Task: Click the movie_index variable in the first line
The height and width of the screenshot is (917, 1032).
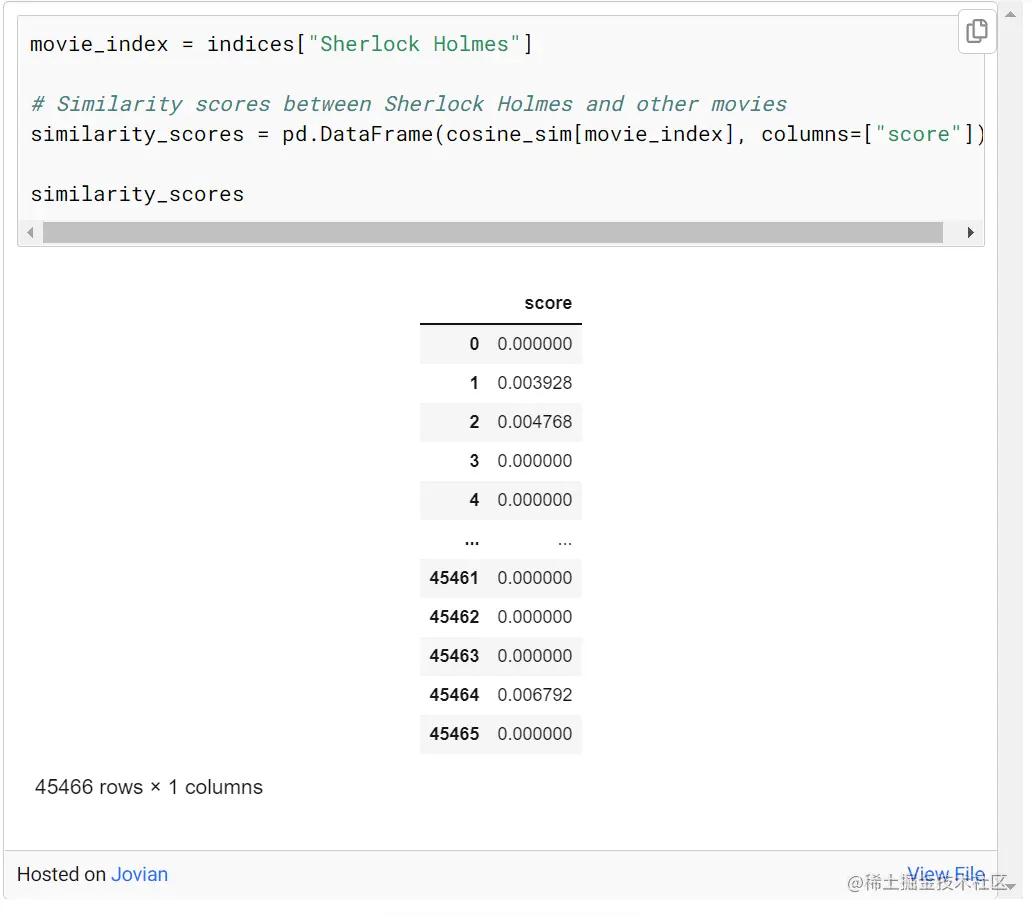Action: [99, 44]
